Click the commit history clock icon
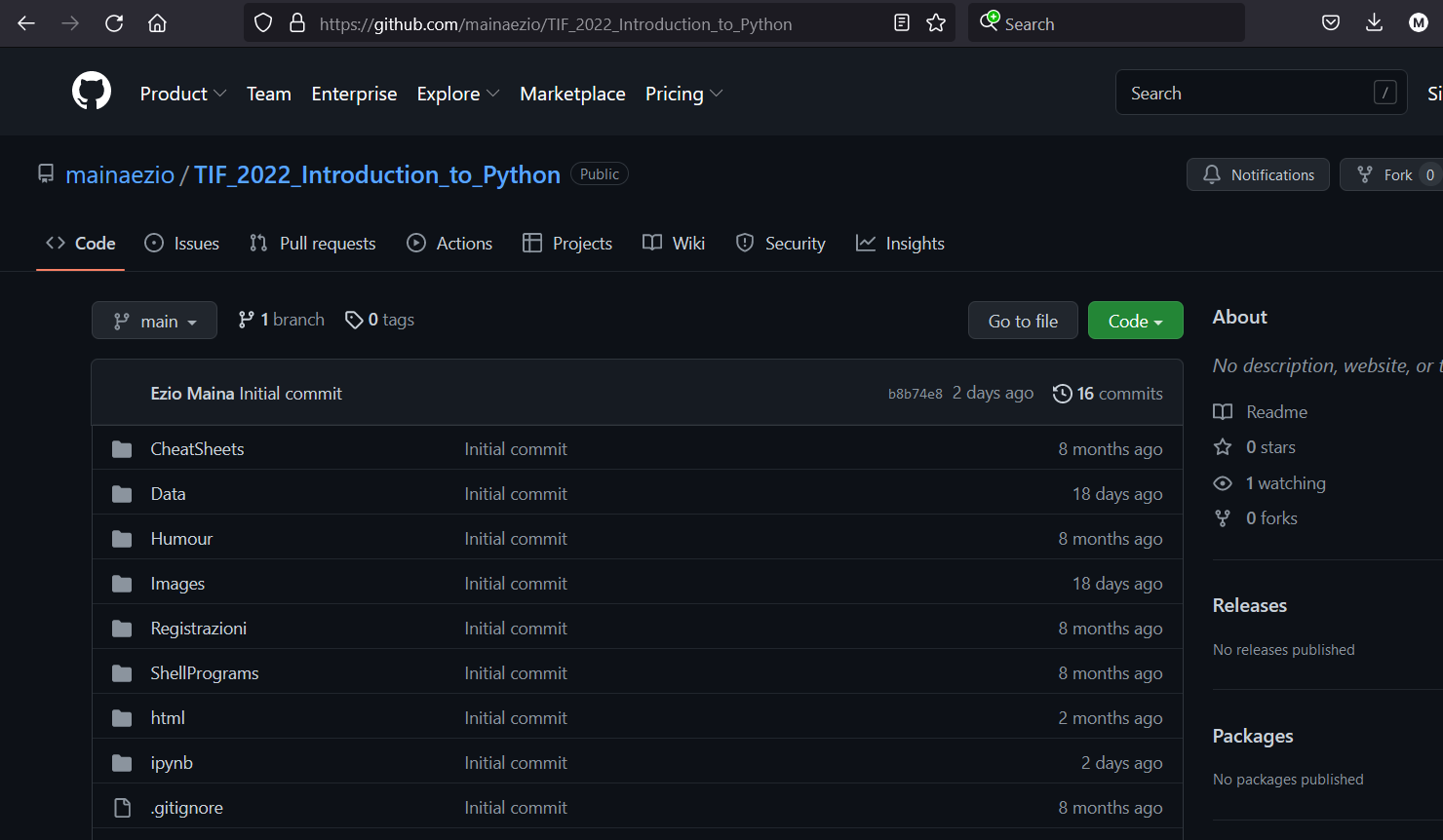1443x840 pixels. [1062, 394]
